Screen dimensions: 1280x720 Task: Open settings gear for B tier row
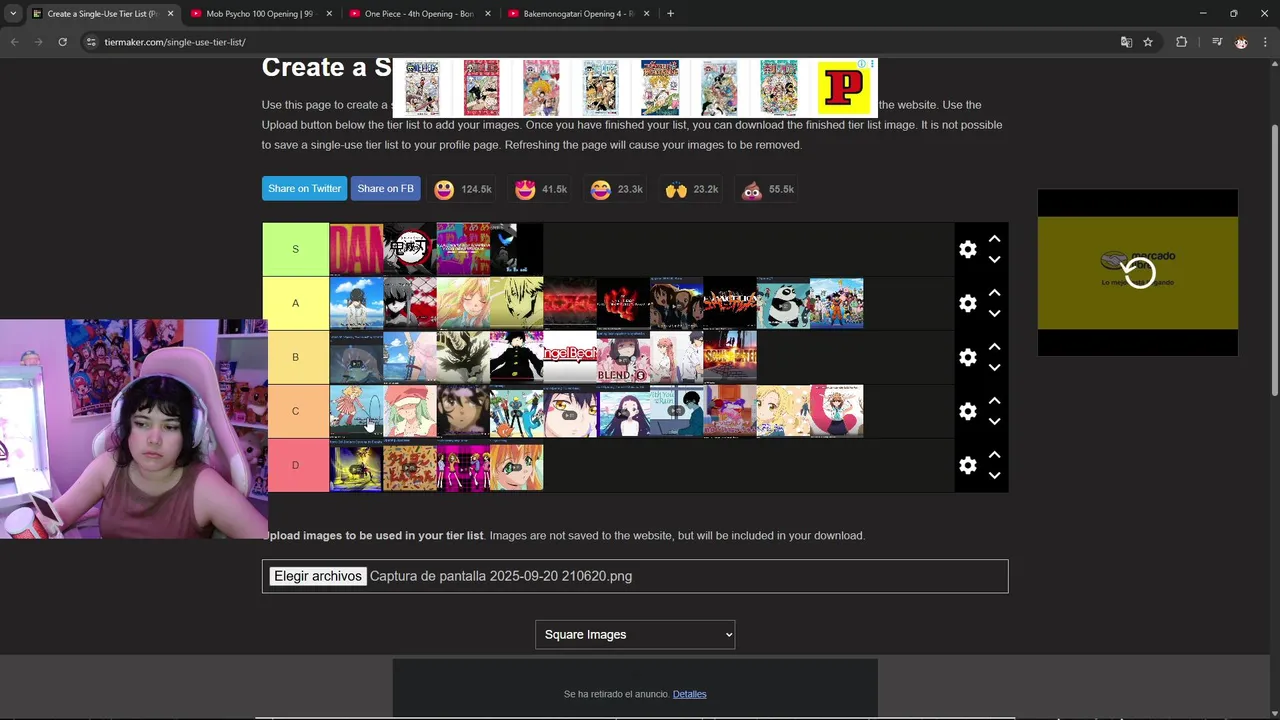(967, 357)
